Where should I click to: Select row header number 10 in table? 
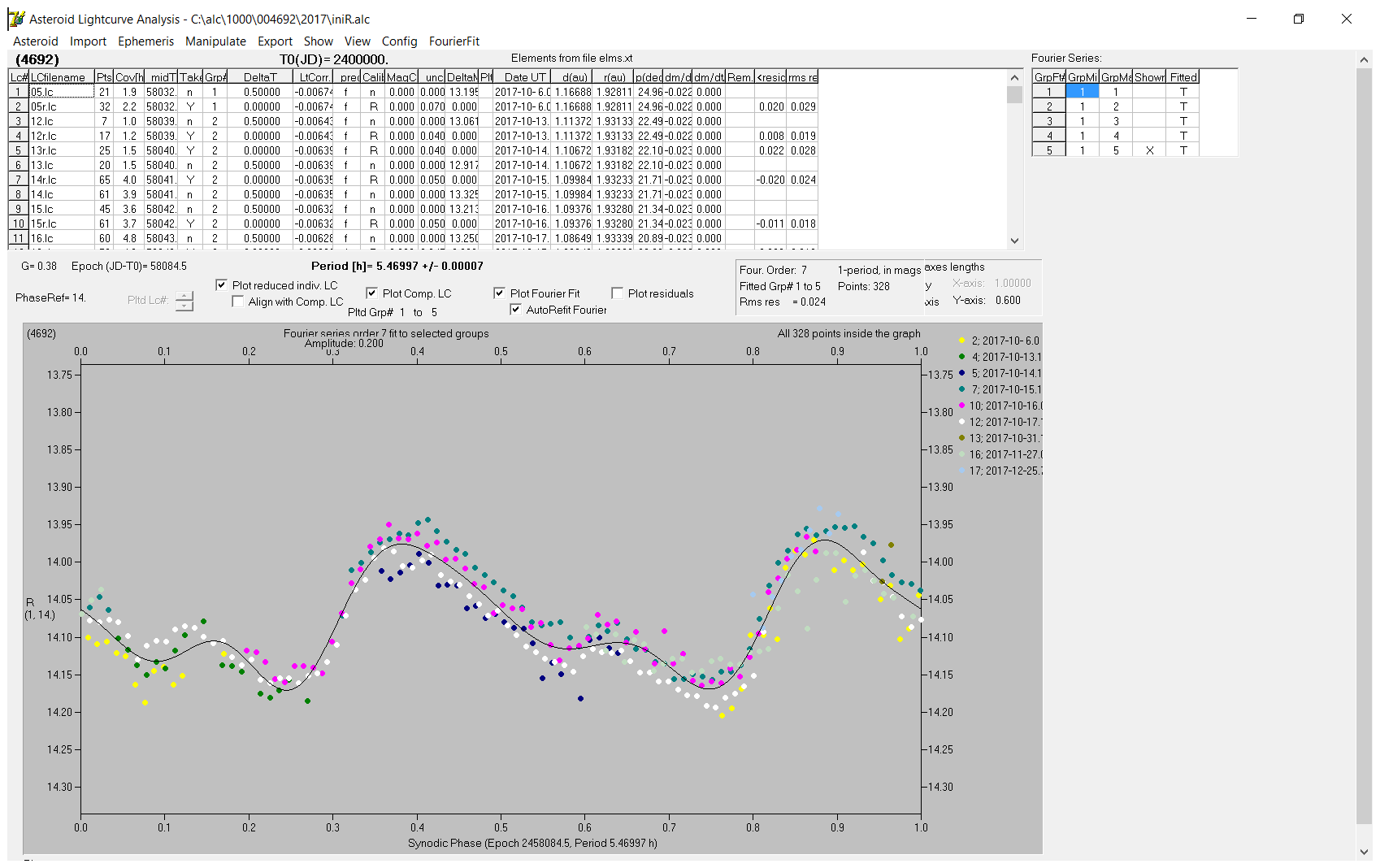[18, 224]
